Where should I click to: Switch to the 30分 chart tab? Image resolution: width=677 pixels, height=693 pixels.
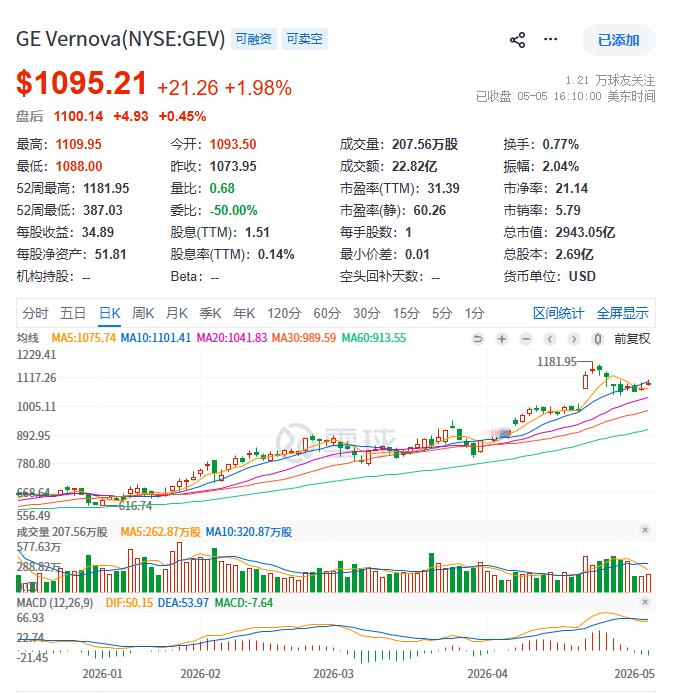[367, 313]
